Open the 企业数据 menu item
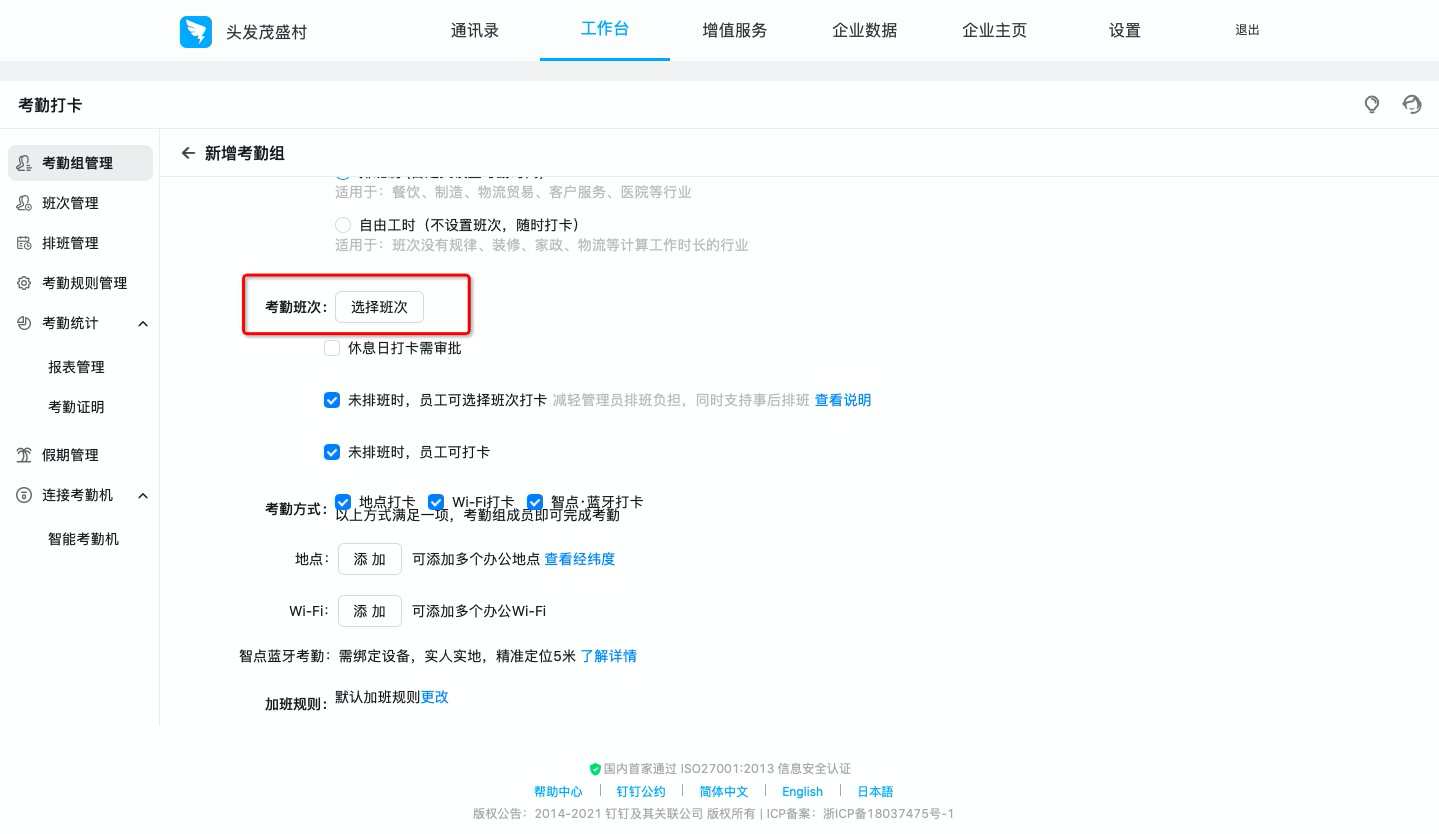 [x=864, y=30]
